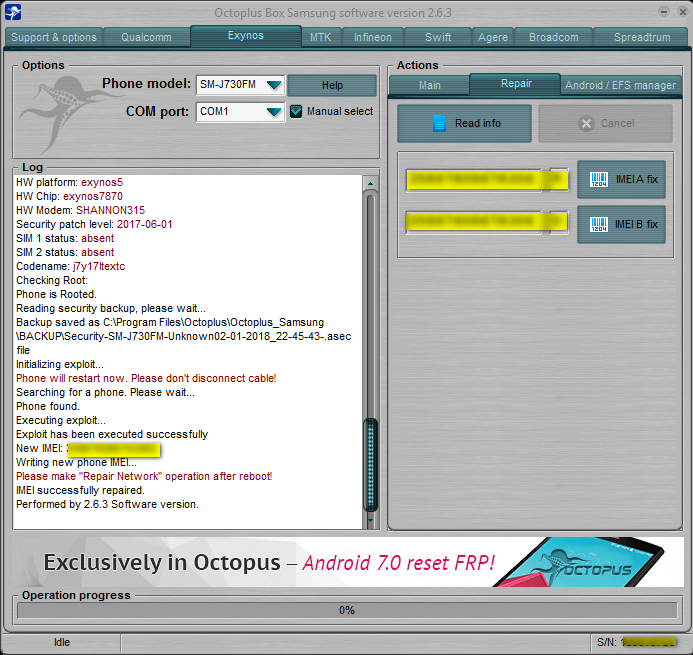Image resolution: width=693 pixels, height=655 pixels.
Task: Click the Read info button
Action: [x=465, y=123]
